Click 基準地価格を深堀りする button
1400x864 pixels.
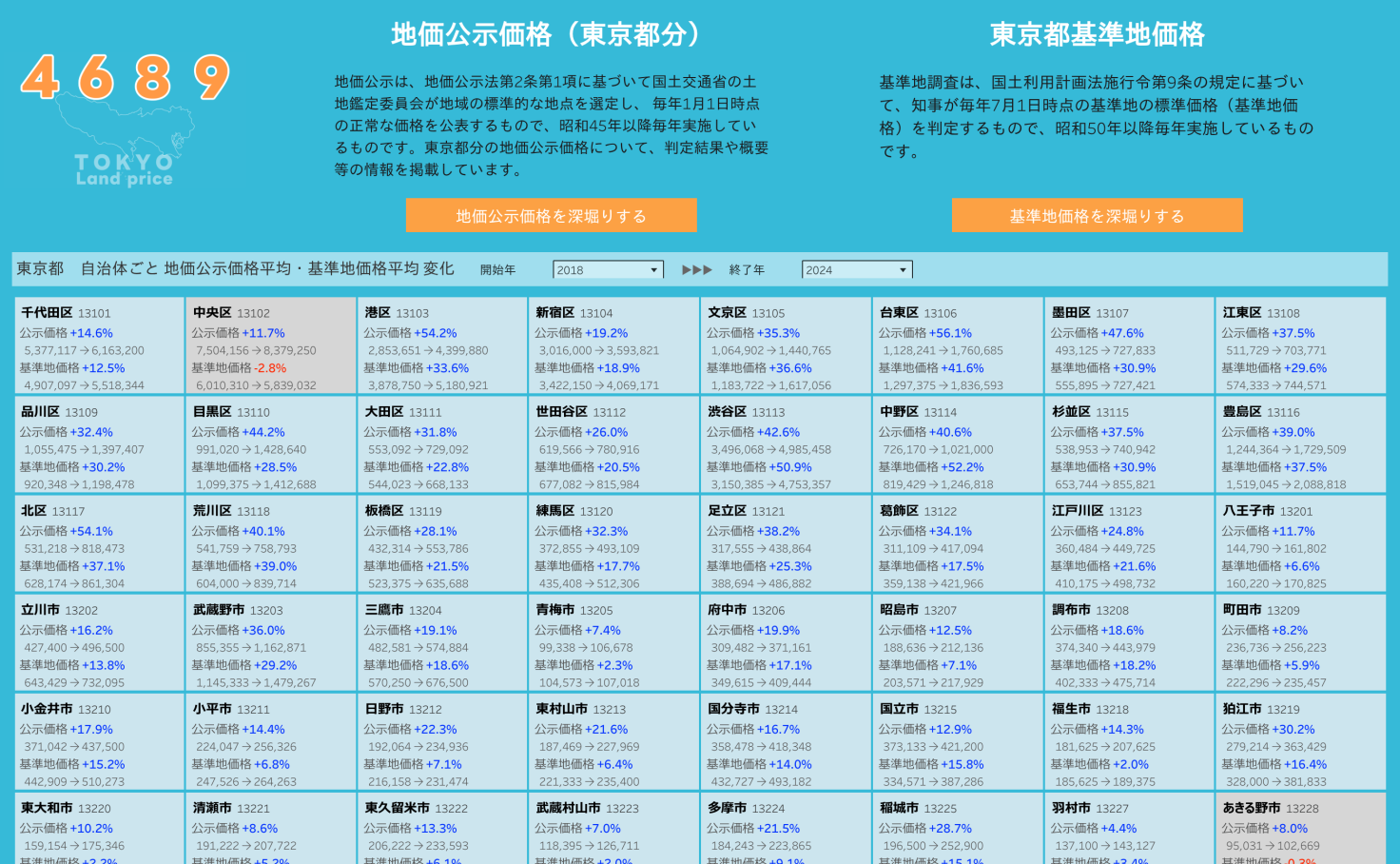1098,215
